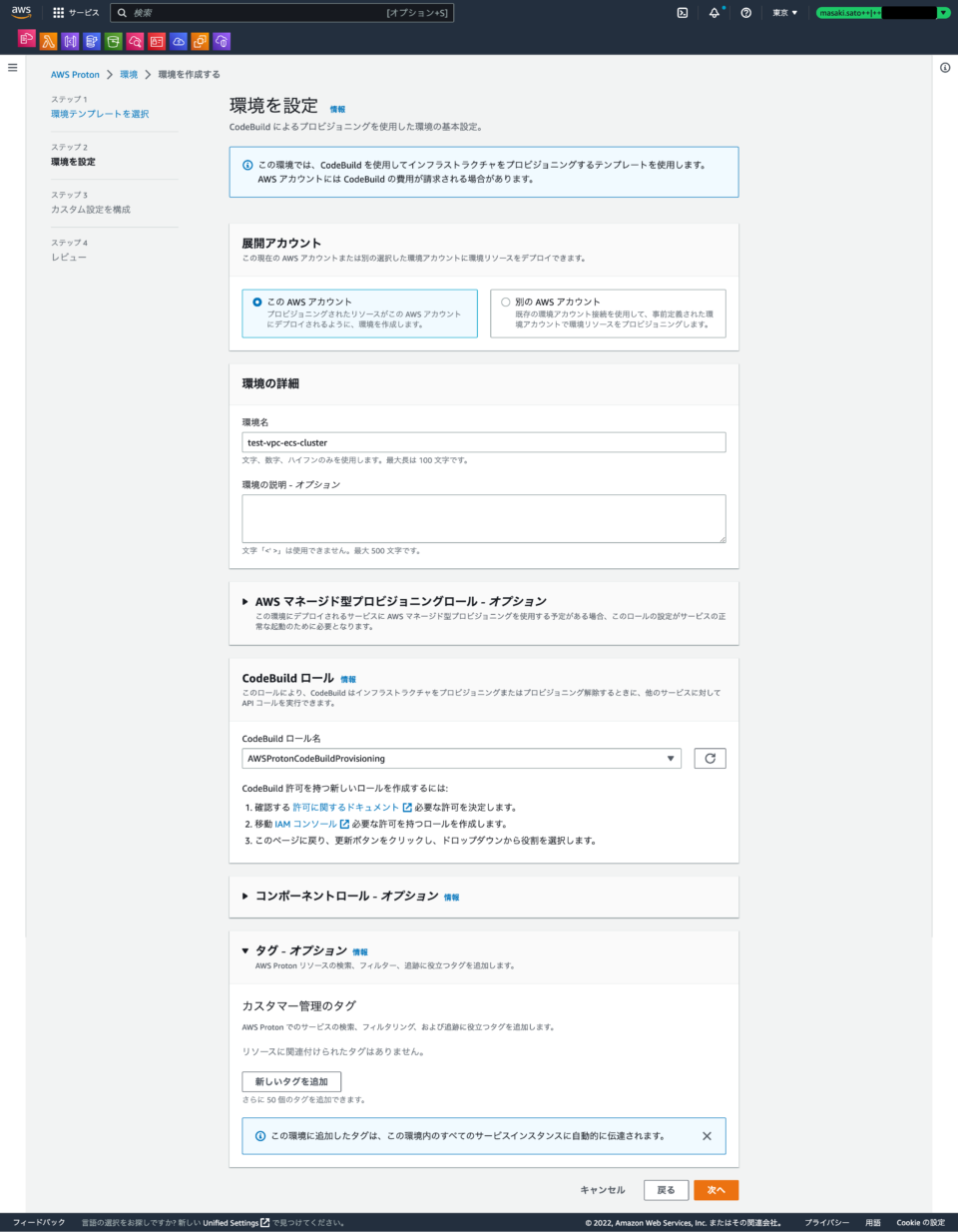Open the pink CloudWatch magnifier shortcut
This screenshot has height=1232, width=958.
coord(135,41)
